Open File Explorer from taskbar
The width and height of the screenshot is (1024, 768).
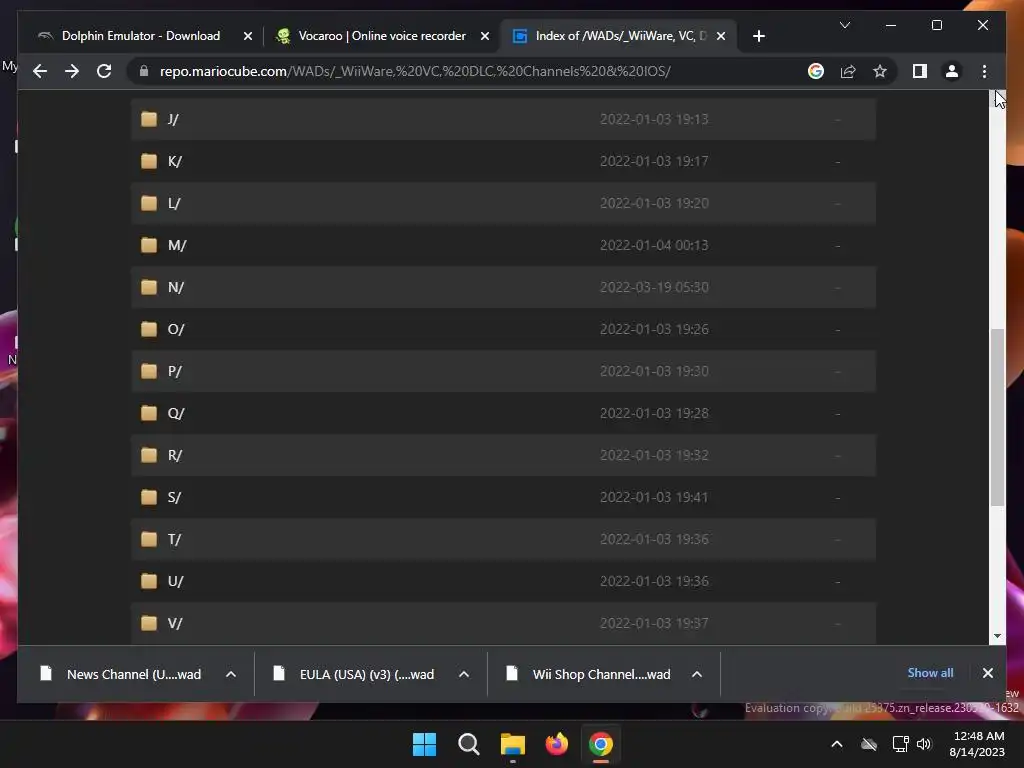(513, 744)
